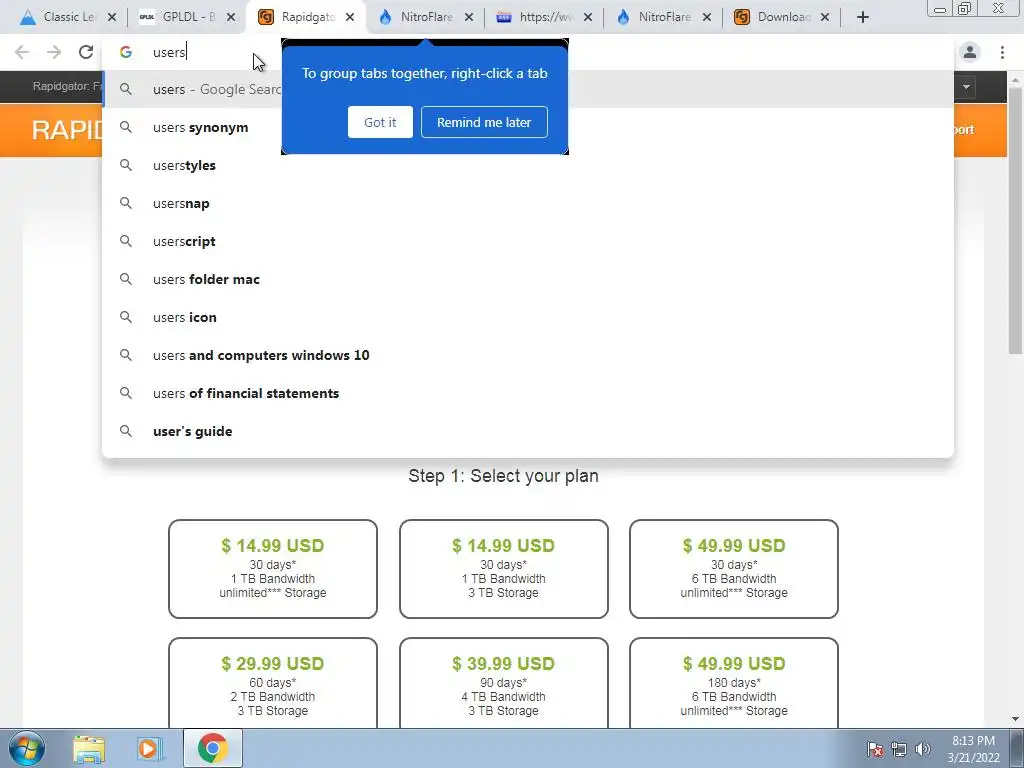Expand the dropdown arrow in page header
Screen dimensions: 1024x768
coord(966,87)
